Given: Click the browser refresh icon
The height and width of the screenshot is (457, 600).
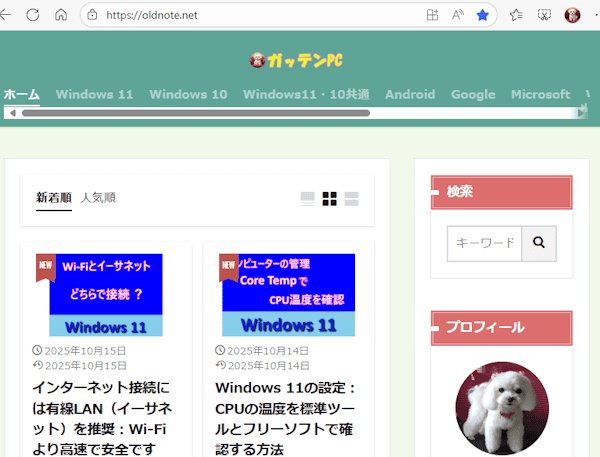Looking at the screenshot, I should pos(33,15).
